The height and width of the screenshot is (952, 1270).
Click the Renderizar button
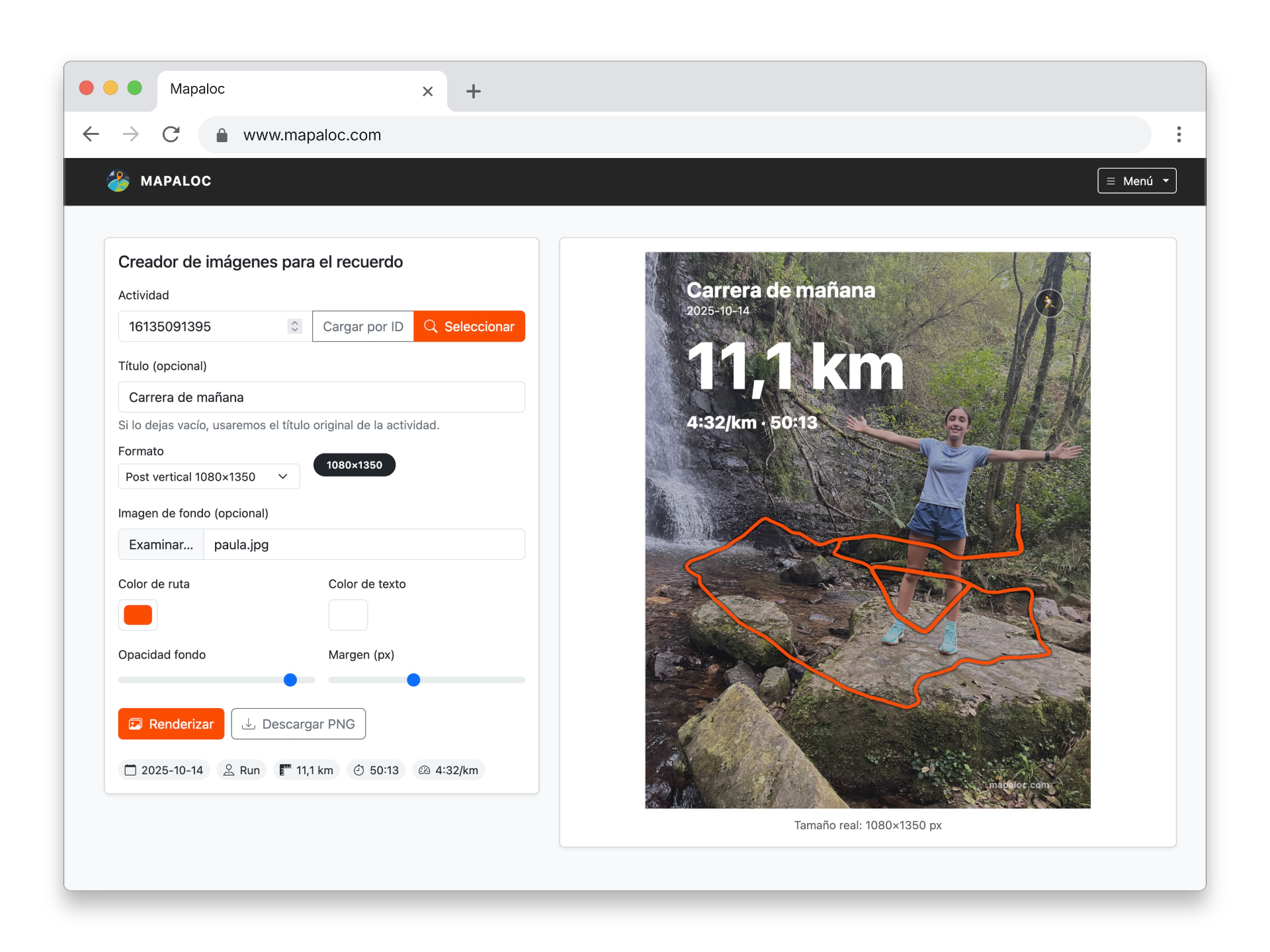pos(171,724)
